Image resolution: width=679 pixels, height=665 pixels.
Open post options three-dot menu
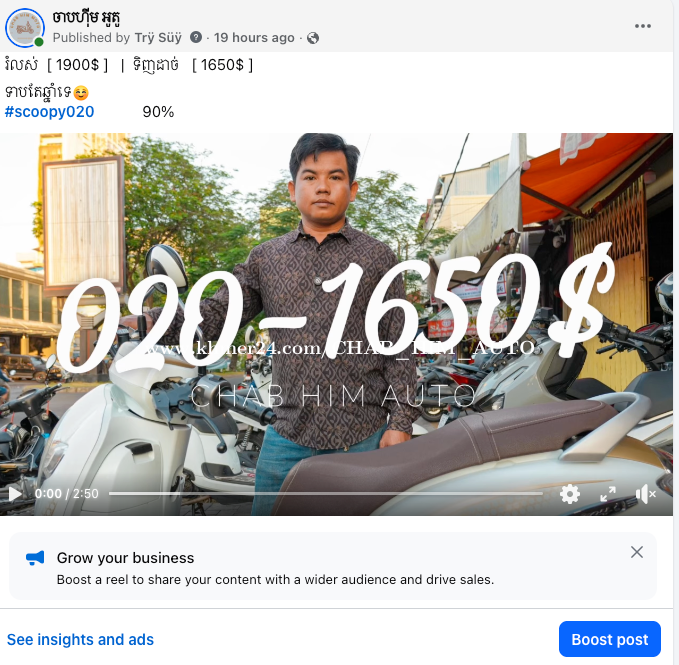coord(645,26)
